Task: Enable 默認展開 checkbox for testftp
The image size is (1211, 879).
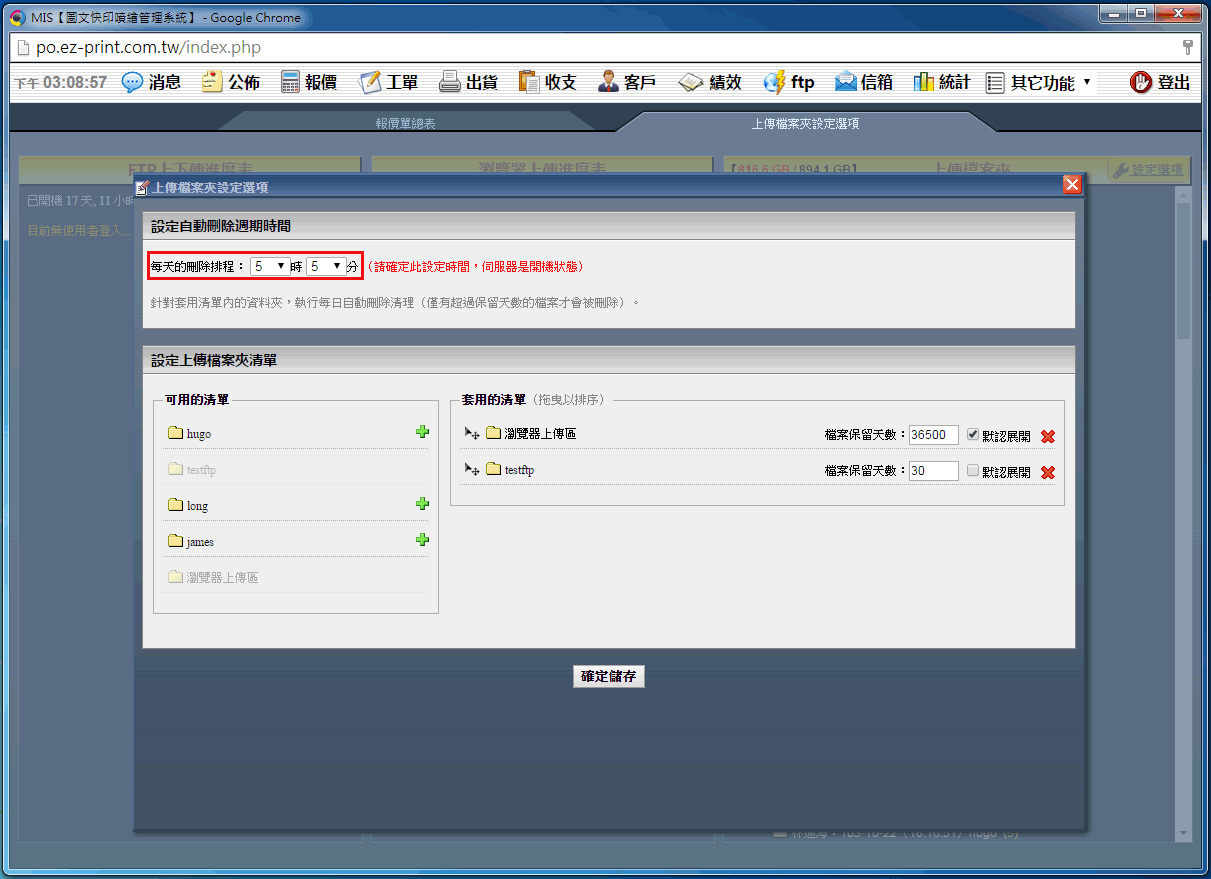Action: [973, 471]
